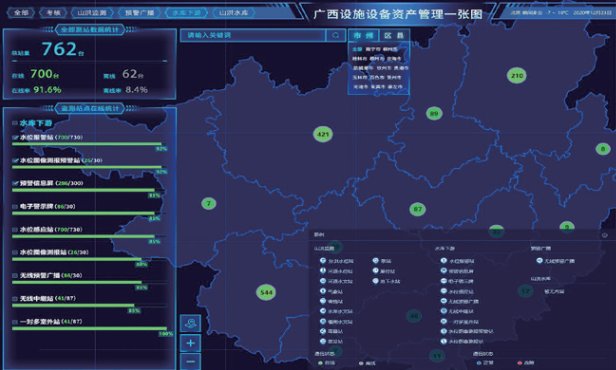616x370 pixels.
Task: Click the 水位报警站 92% progress bar
Action: click(89, 144)
